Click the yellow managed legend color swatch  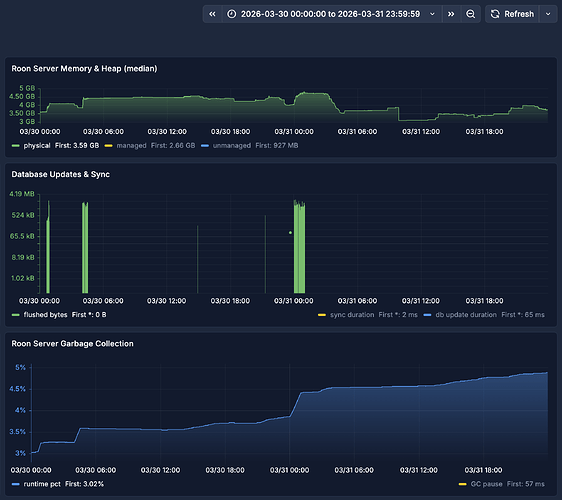108,146
